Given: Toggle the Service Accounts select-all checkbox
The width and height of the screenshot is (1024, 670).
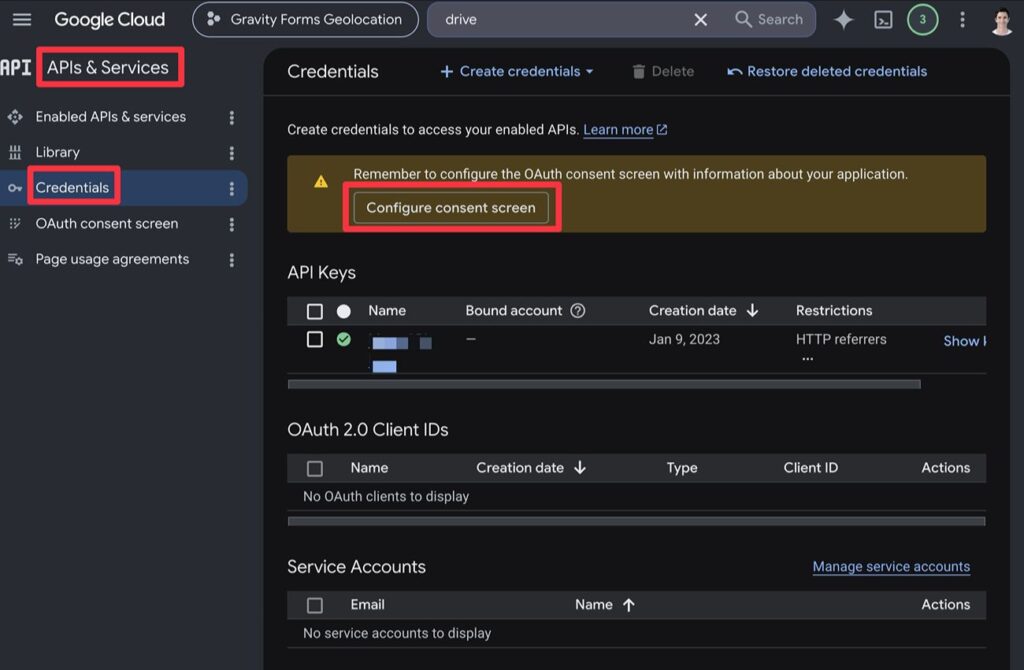Looking at the screenshot, I should click(315, 605).
